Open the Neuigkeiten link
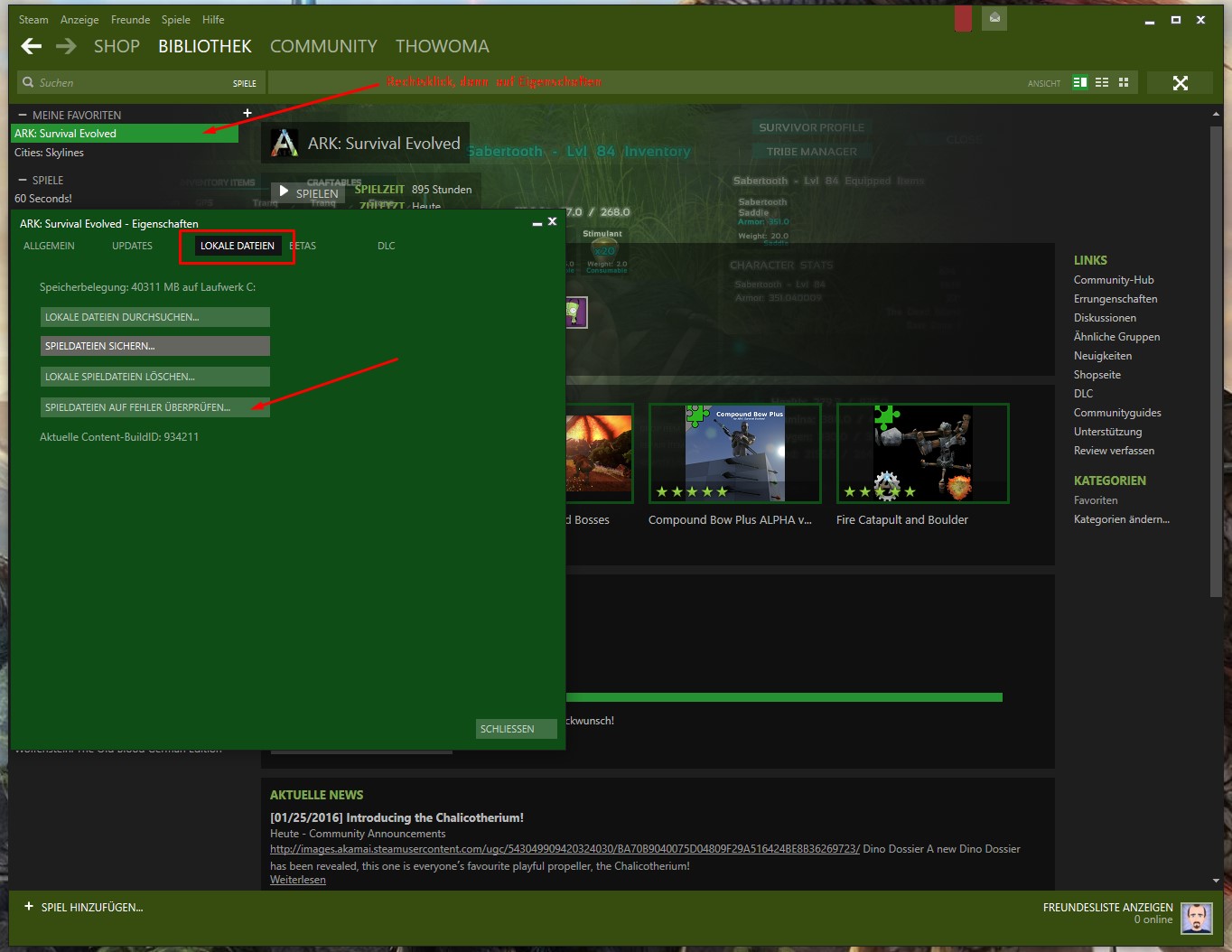The height and width of the screenshot is (952, 1232). (1103, 356)
